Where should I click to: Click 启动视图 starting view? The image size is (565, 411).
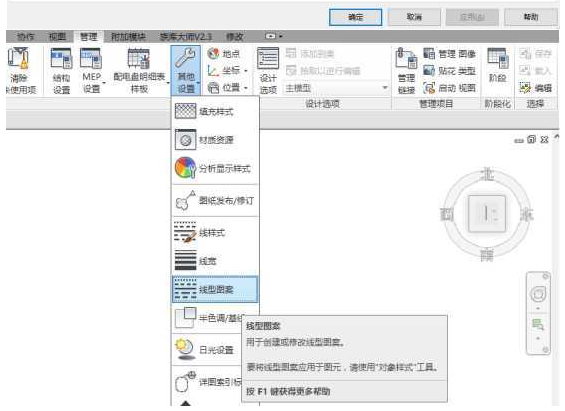pos(449,88)
